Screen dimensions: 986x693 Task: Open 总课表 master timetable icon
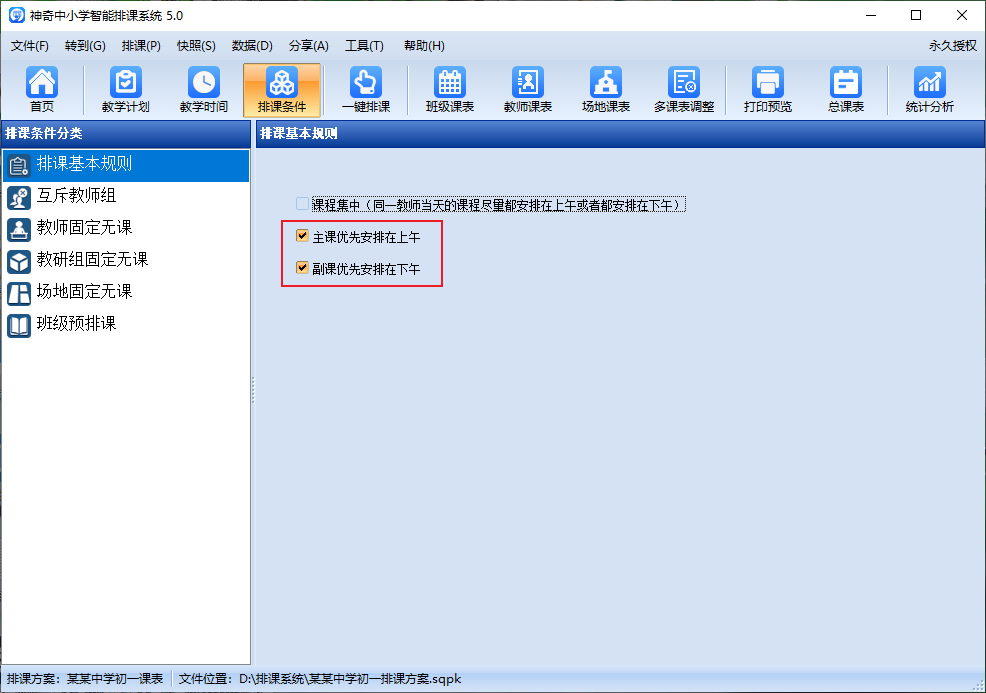[846, 90]
